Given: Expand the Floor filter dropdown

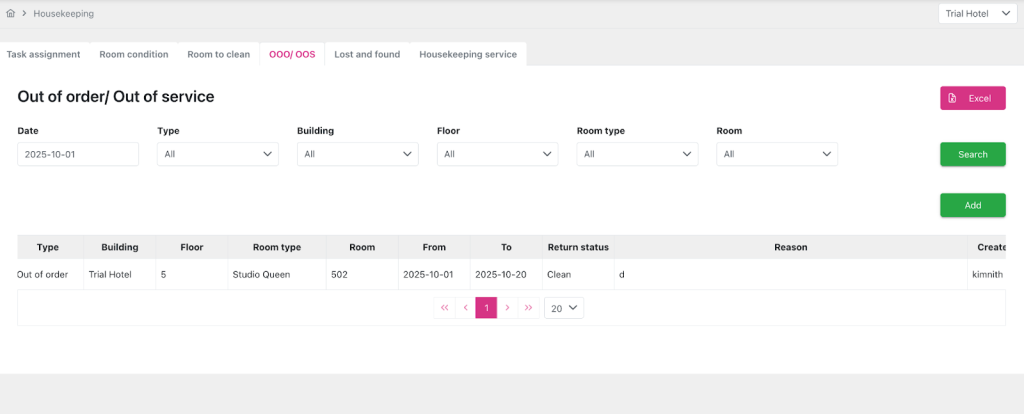Looking at the screenshot, I should click(x=497, y=154).
